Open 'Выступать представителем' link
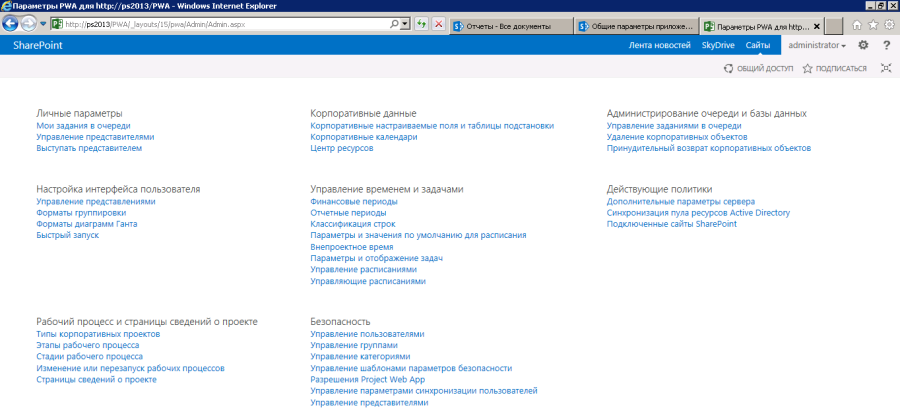The width and height of the screenshot is (900, 414). tap(89, 148)
